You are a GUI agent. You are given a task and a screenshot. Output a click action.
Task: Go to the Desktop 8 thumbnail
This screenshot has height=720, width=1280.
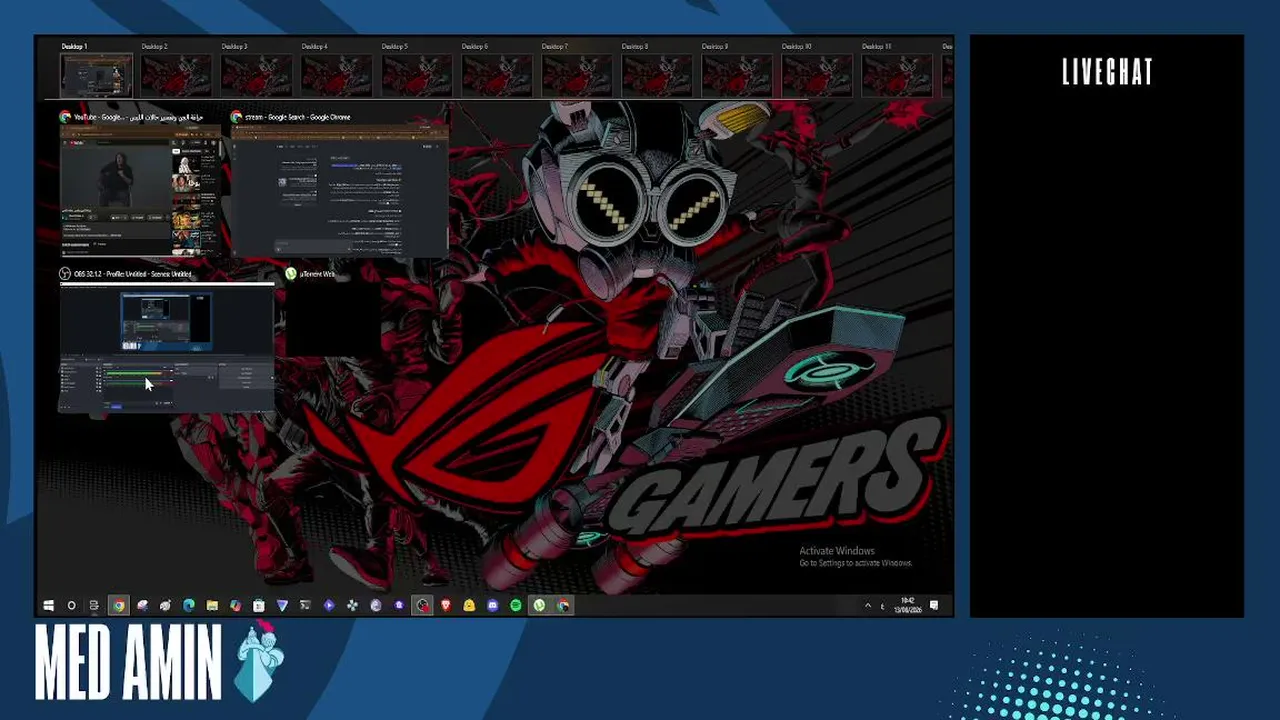656,76
